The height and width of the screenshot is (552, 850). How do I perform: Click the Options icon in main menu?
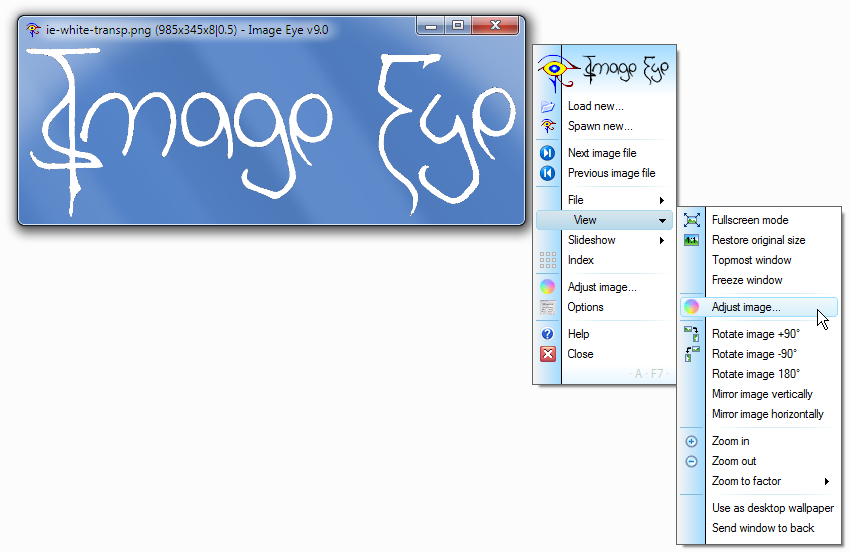pyautogui.click(x=548, y=307)
